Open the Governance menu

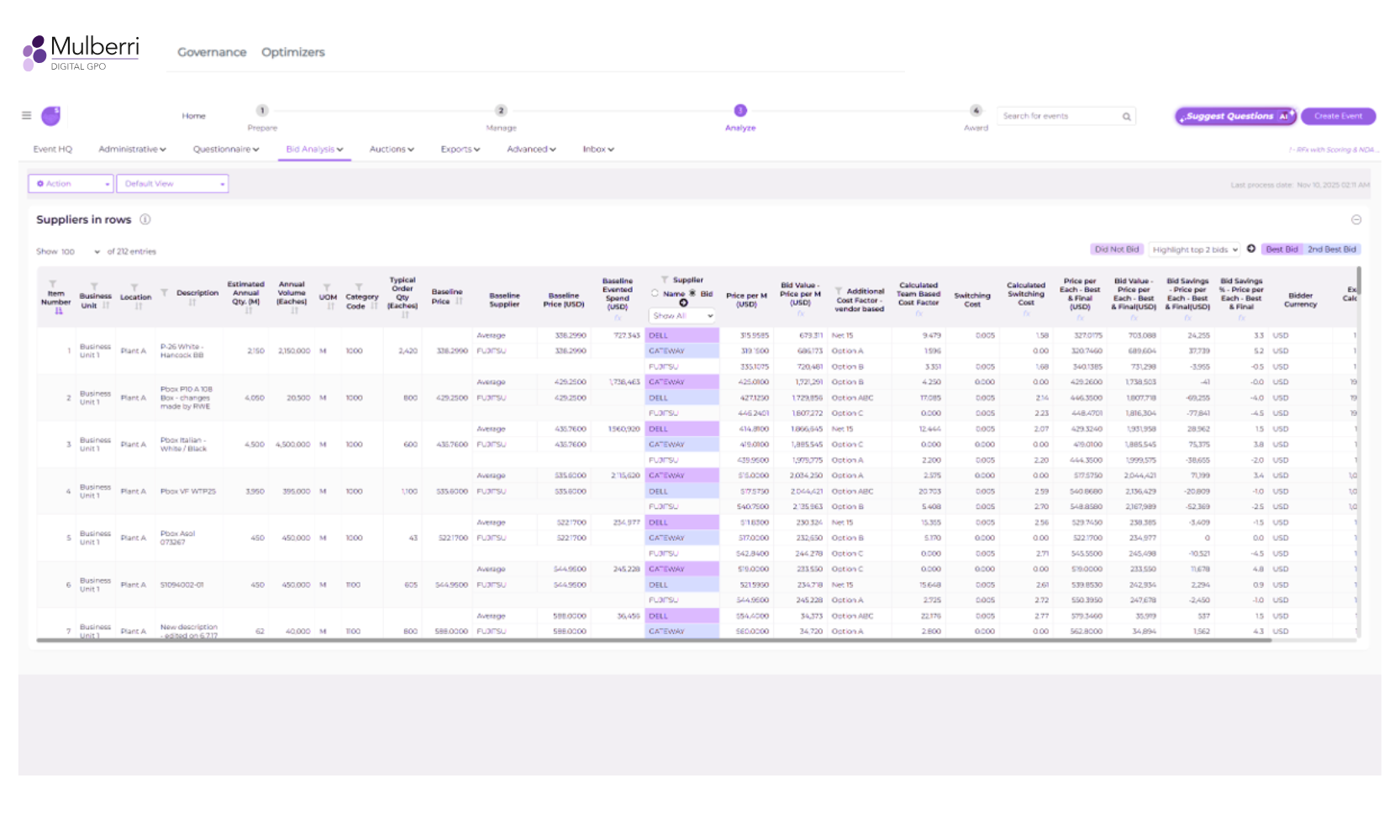tap(211, 52)
